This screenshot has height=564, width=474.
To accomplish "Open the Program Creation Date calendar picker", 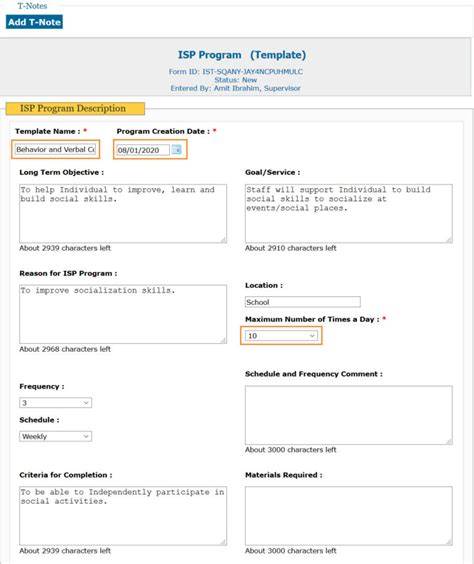I will (x=177, y=149).
